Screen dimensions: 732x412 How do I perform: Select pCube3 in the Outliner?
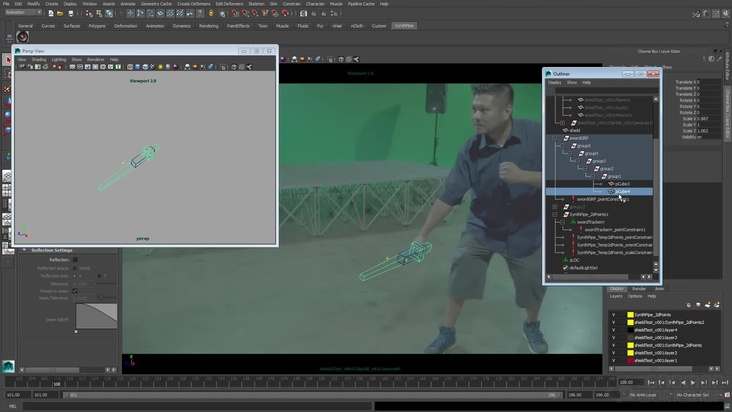[x=622, y=184]
